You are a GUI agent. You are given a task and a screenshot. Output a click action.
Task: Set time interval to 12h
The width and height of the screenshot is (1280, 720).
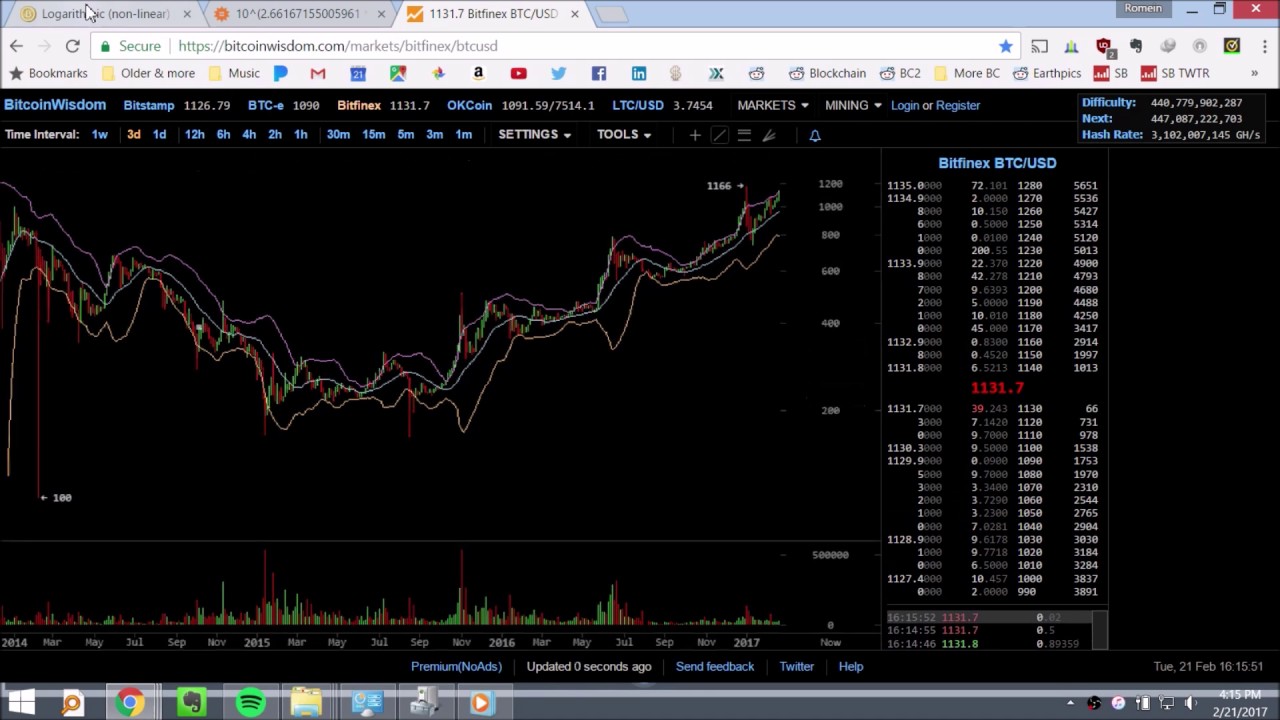(194, 134)
